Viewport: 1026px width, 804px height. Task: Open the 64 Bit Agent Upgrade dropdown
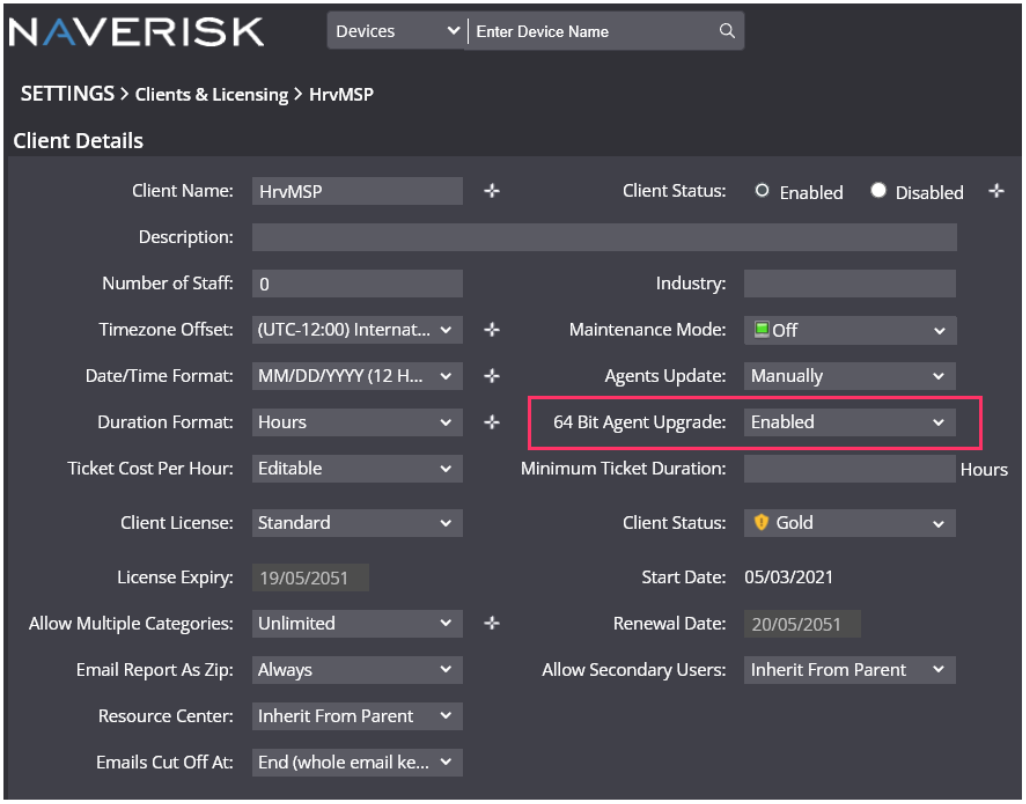(849, 423)
